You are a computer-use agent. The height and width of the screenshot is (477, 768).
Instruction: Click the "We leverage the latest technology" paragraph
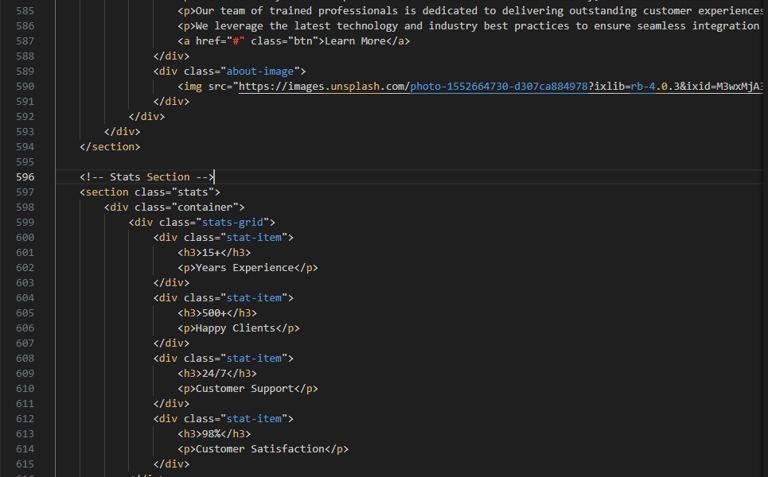click(x=470, y=26)
